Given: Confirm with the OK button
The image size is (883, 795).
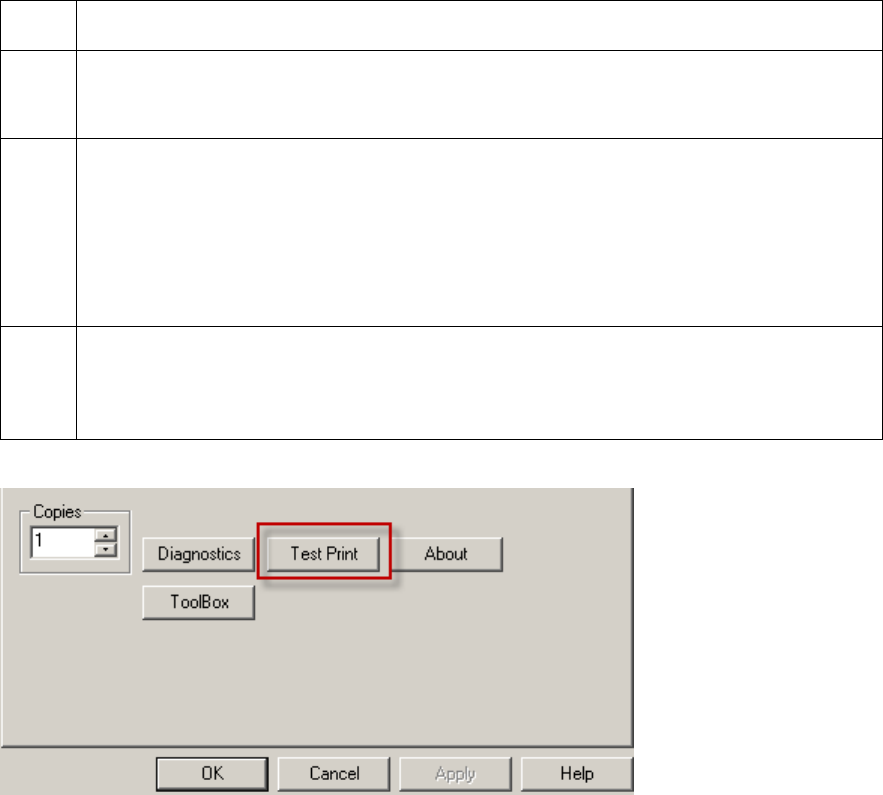Looking at the screenshot, I should click(x=212, y=774).
